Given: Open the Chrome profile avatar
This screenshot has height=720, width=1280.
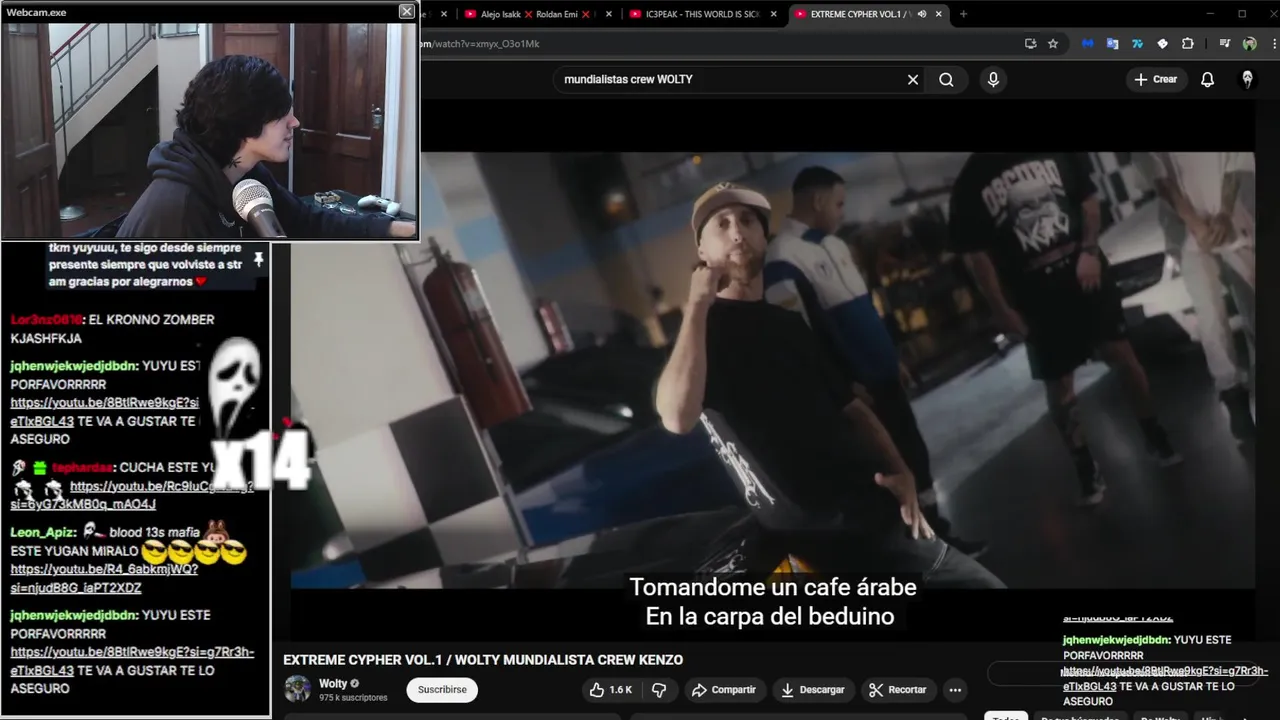Looking at the screenshot, I should coord(1249,43).
